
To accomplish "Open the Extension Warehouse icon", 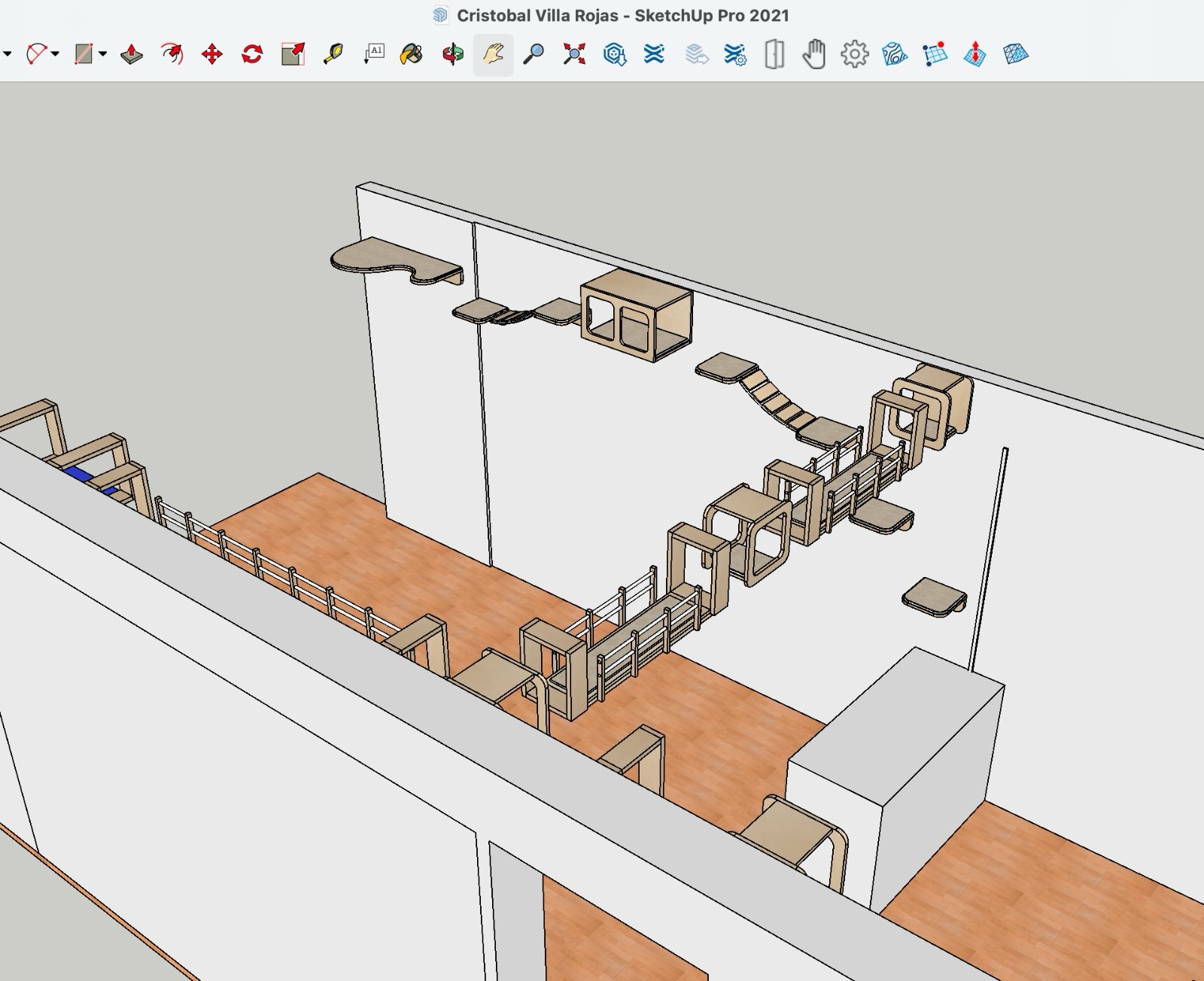I will 655,54.
